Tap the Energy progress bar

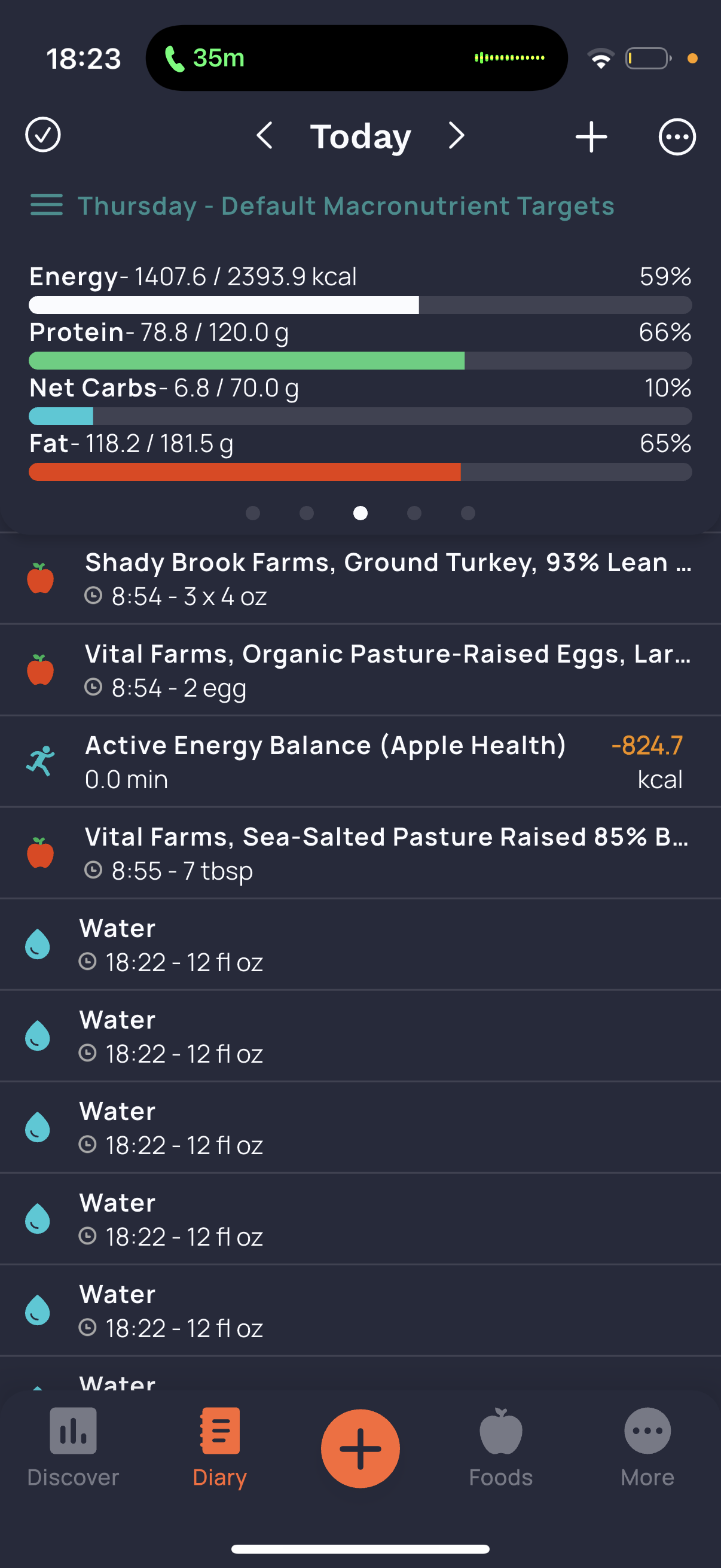(360, 305)
